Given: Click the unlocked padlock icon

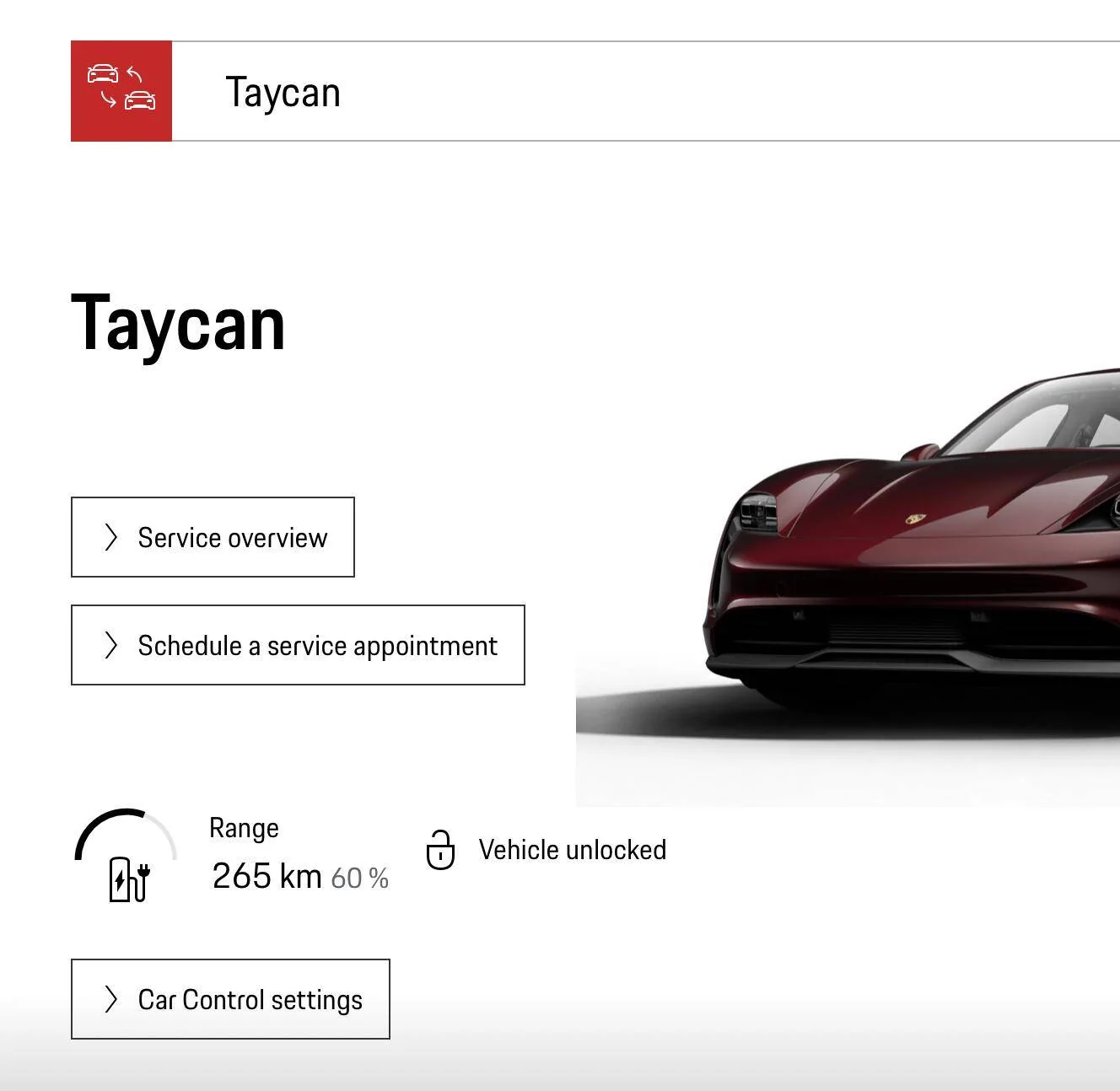Looking at the screenshot, I should pos(440,850).
